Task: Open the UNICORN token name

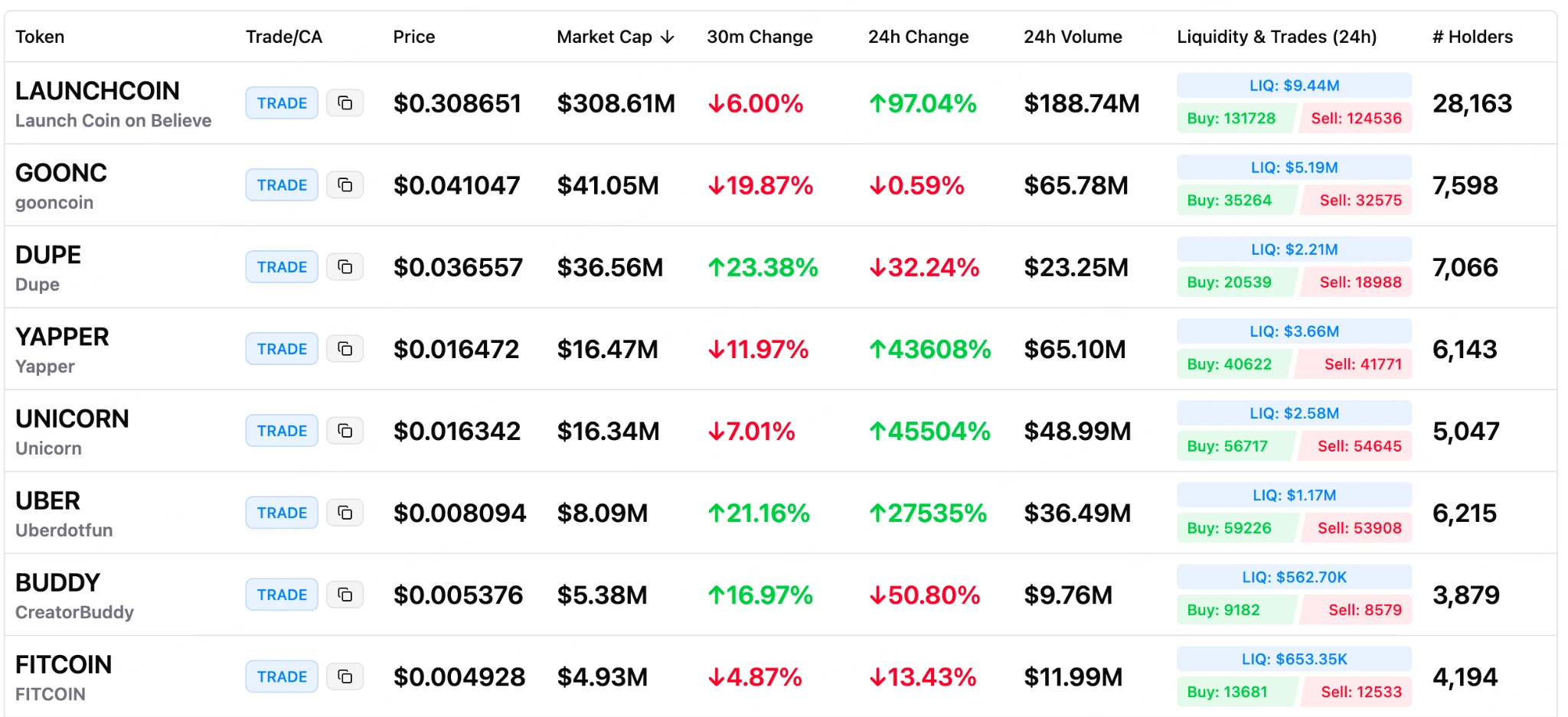Action: [73, 419]
